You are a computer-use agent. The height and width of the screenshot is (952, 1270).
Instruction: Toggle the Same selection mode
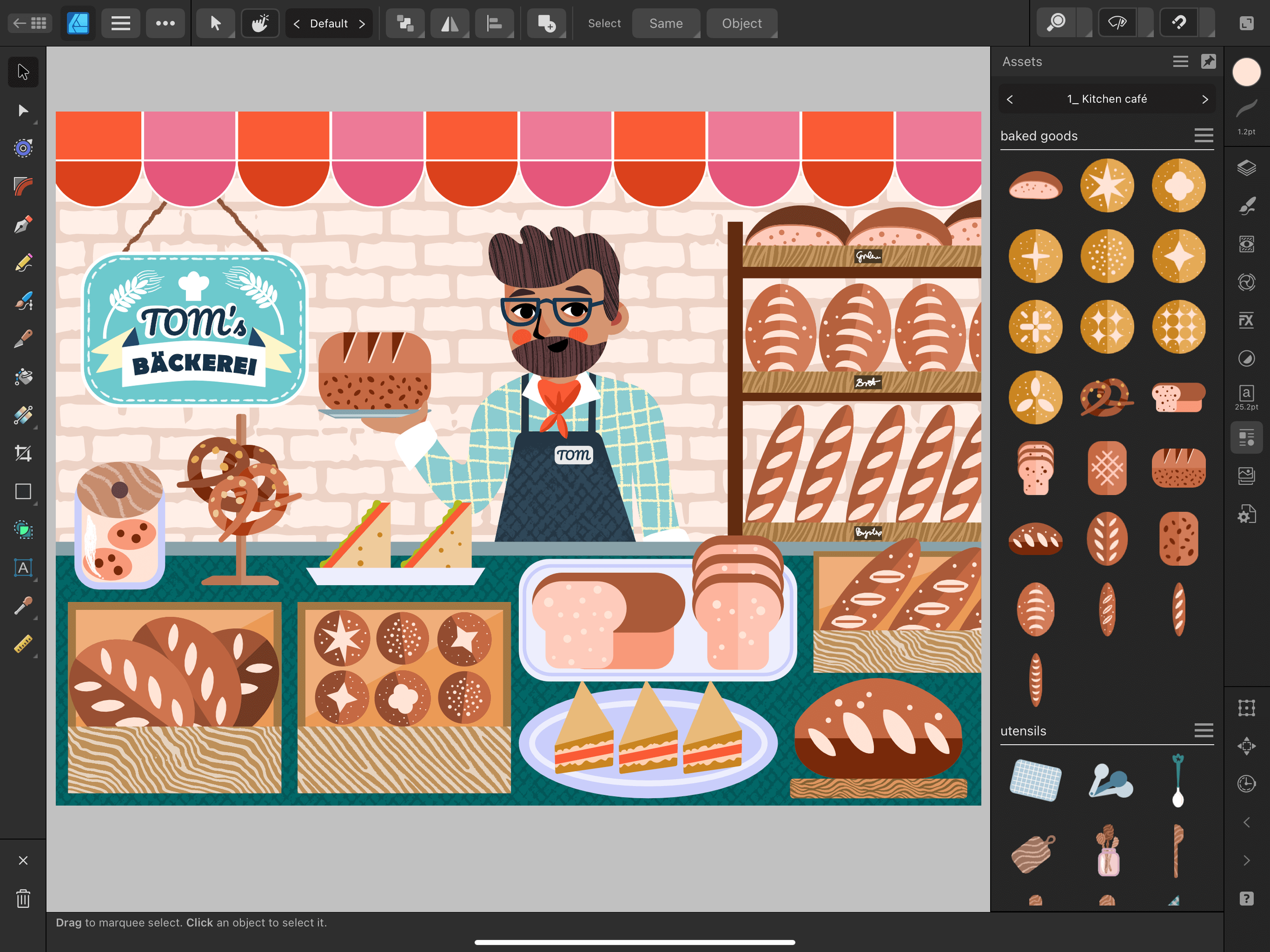tap(666, 23)
